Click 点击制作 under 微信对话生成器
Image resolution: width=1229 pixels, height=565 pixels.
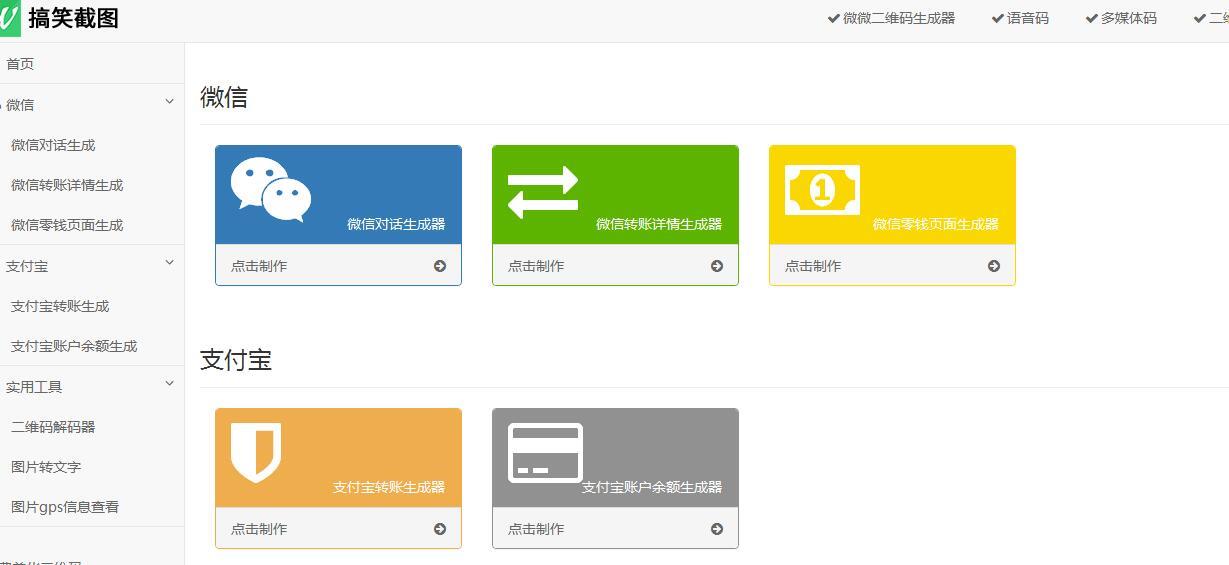[x=259, y=266]
